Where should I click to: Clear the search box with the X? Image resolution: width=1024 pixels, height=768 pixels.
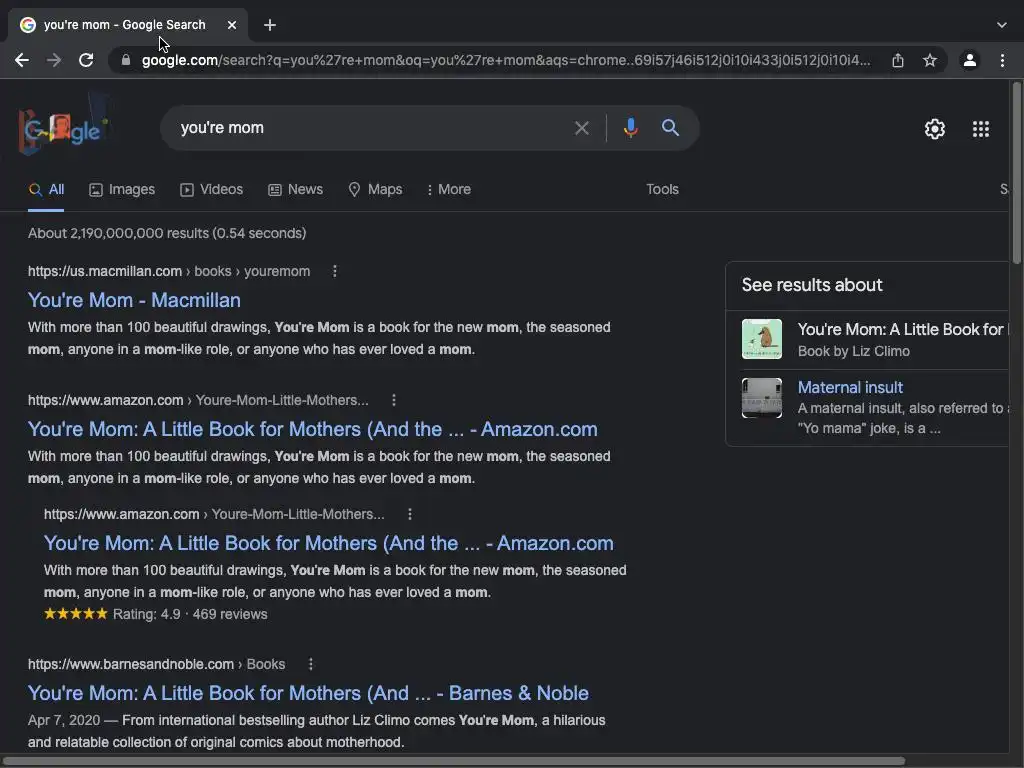(581, 128)
